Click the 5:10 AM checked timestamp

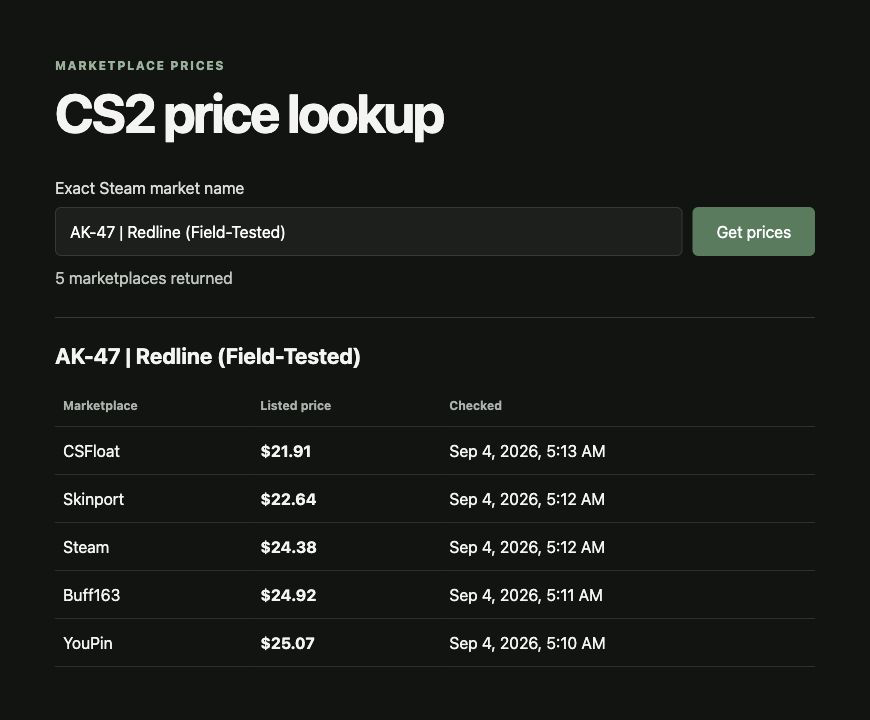tap(527, 643)
